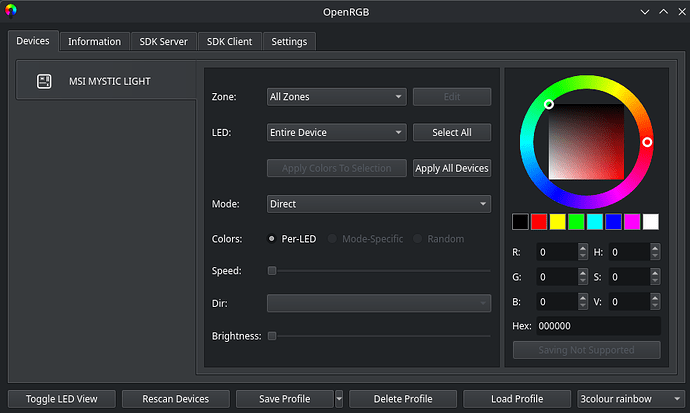
Task: Click the B value input field
Action: pyautogui.click(x=557, y=302)
